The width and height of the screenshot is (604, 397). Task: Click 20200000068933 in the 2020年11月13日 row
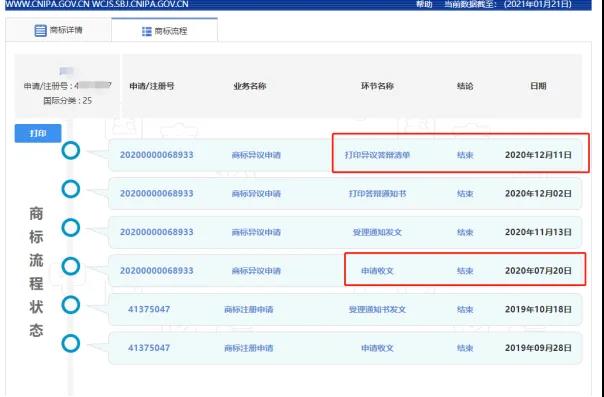(x=156, y=232)
